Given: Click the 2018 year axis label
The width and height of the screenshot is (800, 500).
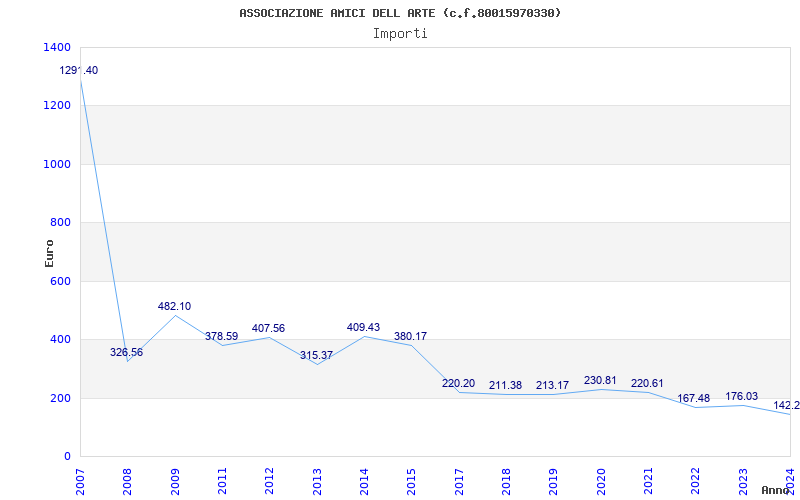Looking at the screenshot, I should click(x=506, y=482).
